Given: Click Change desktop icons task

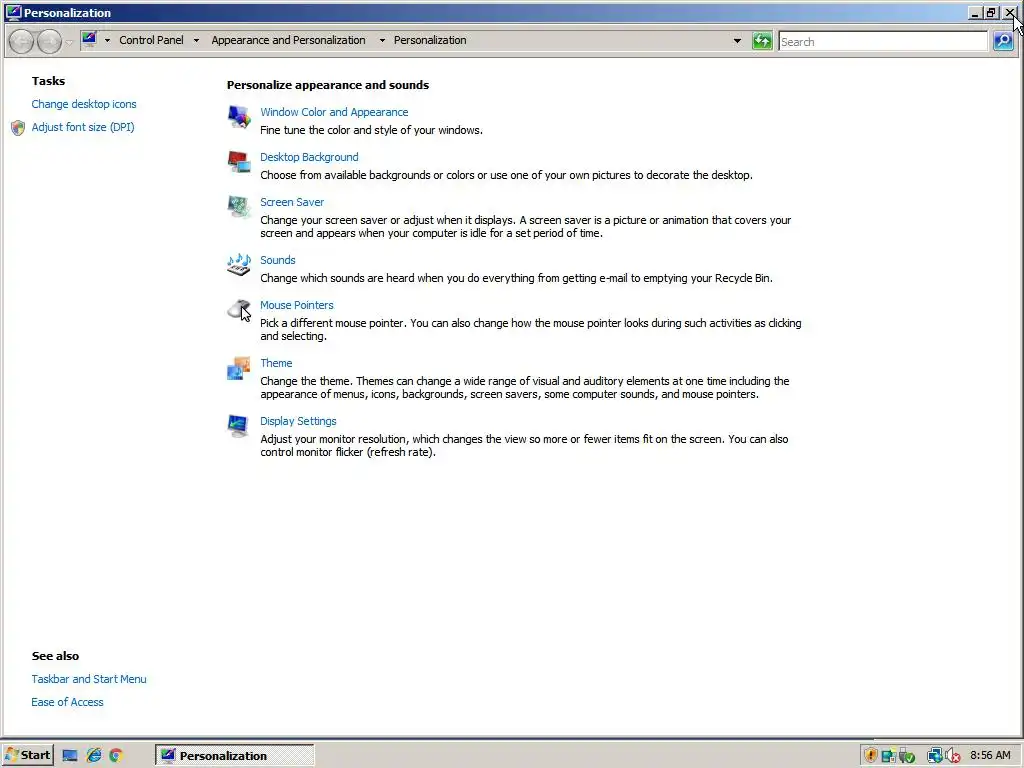Looking at the screenshot, I should tap(84, 104).
